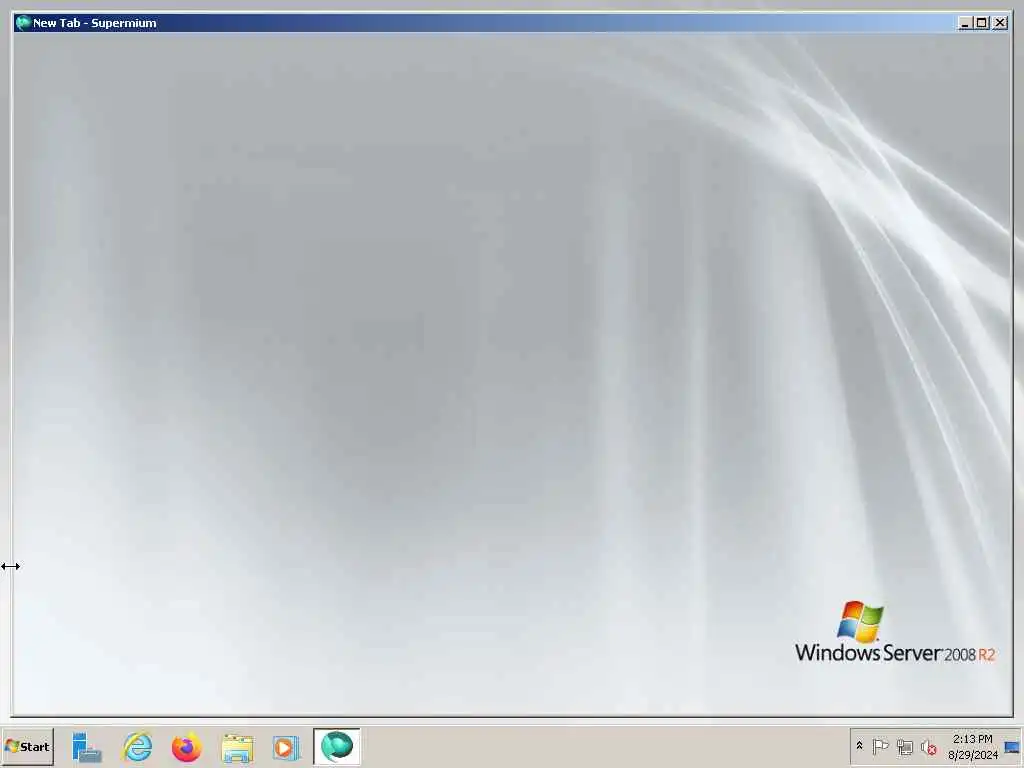Open Action Center flag in system tray
This screenshot has width=1024, height=768.
click(x=880, y=746)
